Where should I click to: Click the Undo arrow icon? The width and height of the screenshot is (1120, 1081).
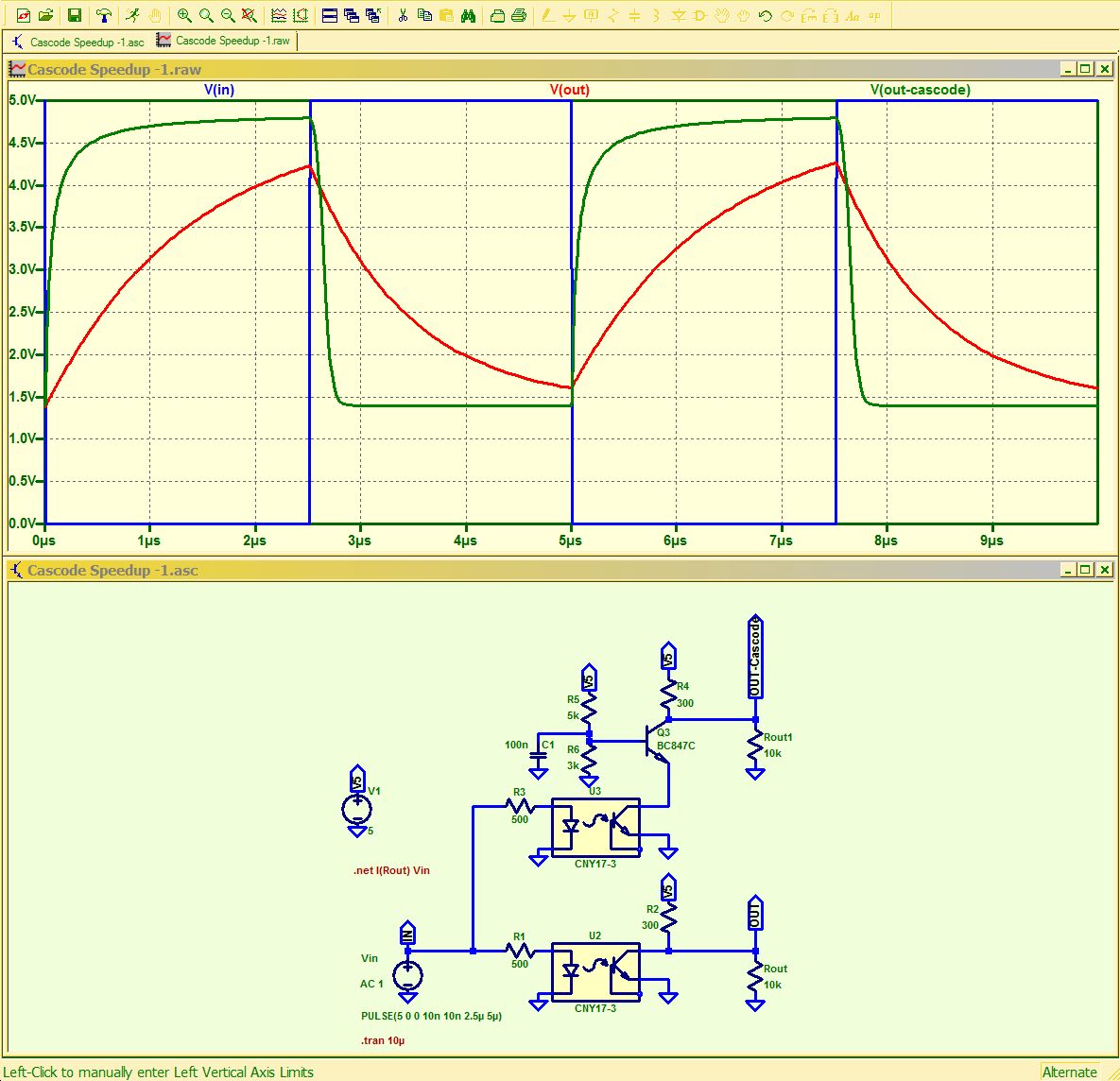(765, 15)
